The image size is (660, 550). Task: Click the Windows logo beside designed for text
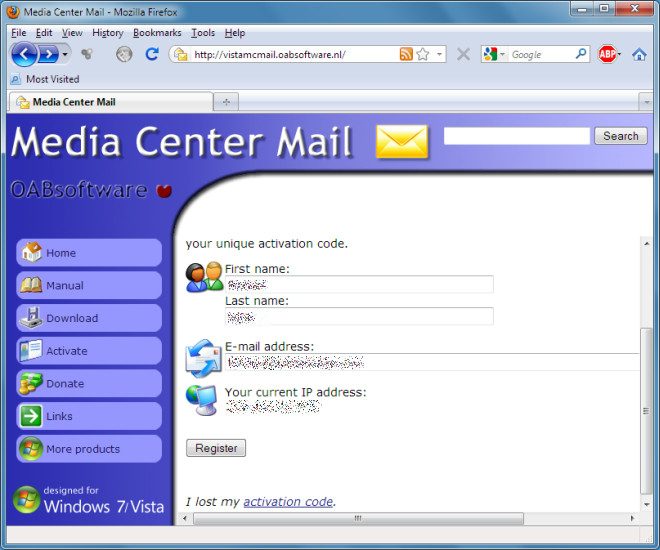click(27, 500)
